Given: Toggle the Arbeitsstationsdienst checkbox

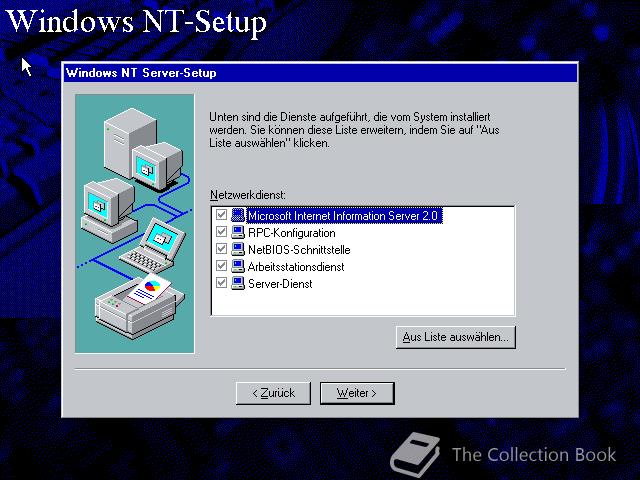Looking at the screenshot, I should click(221, 266).
